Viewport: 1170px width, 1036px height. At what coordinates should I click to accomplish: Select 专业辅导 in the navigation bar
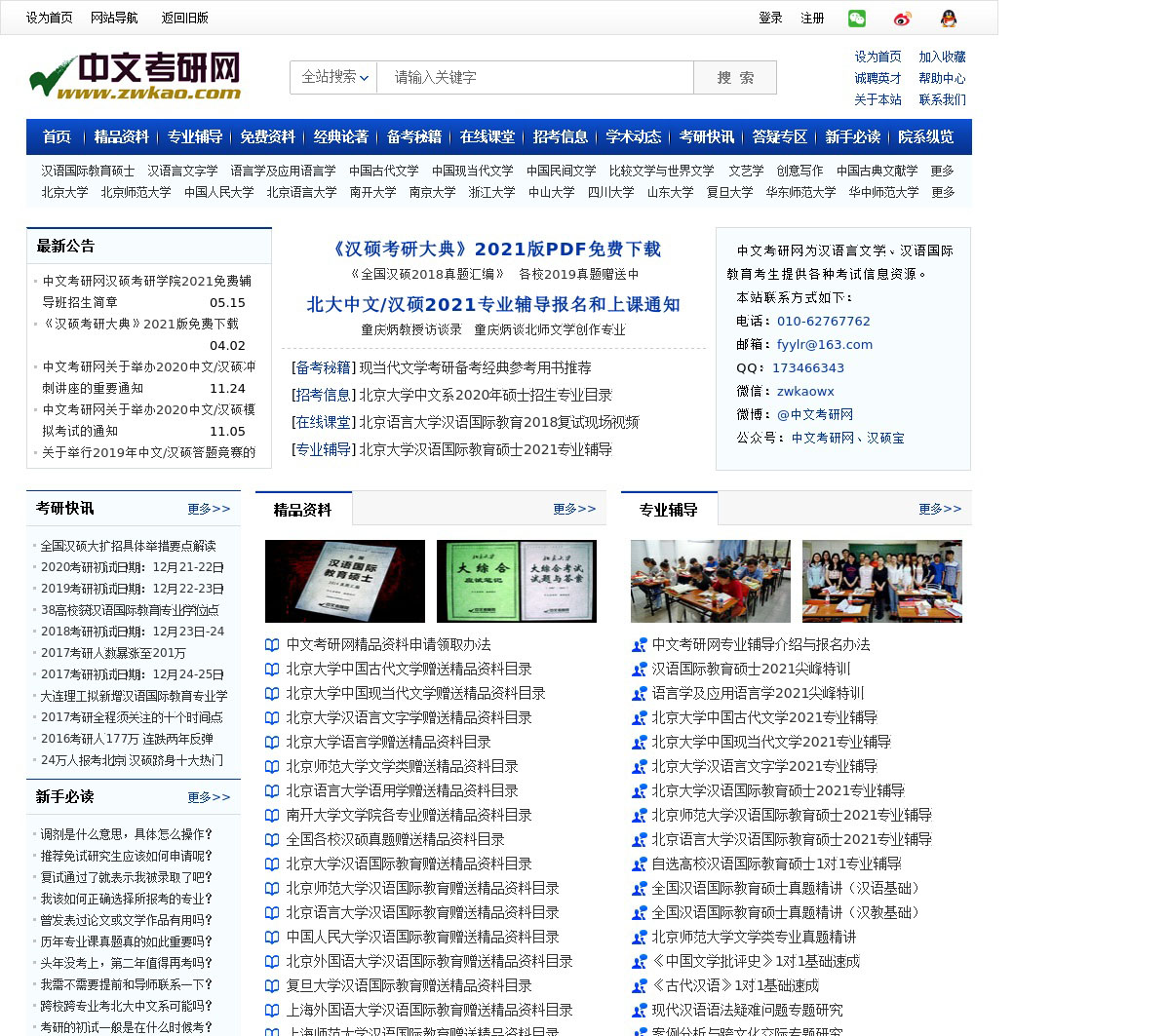(x=195, y=136)
